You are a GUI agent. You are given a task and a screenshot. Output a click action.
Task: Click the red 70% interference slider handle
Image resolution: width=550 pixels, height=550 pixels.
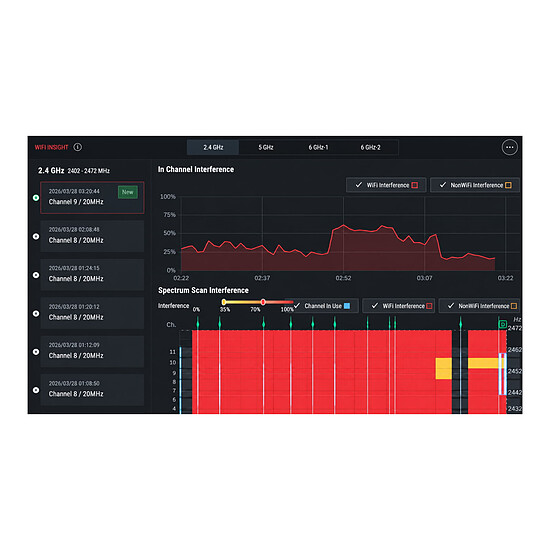[x=263, y=302]
